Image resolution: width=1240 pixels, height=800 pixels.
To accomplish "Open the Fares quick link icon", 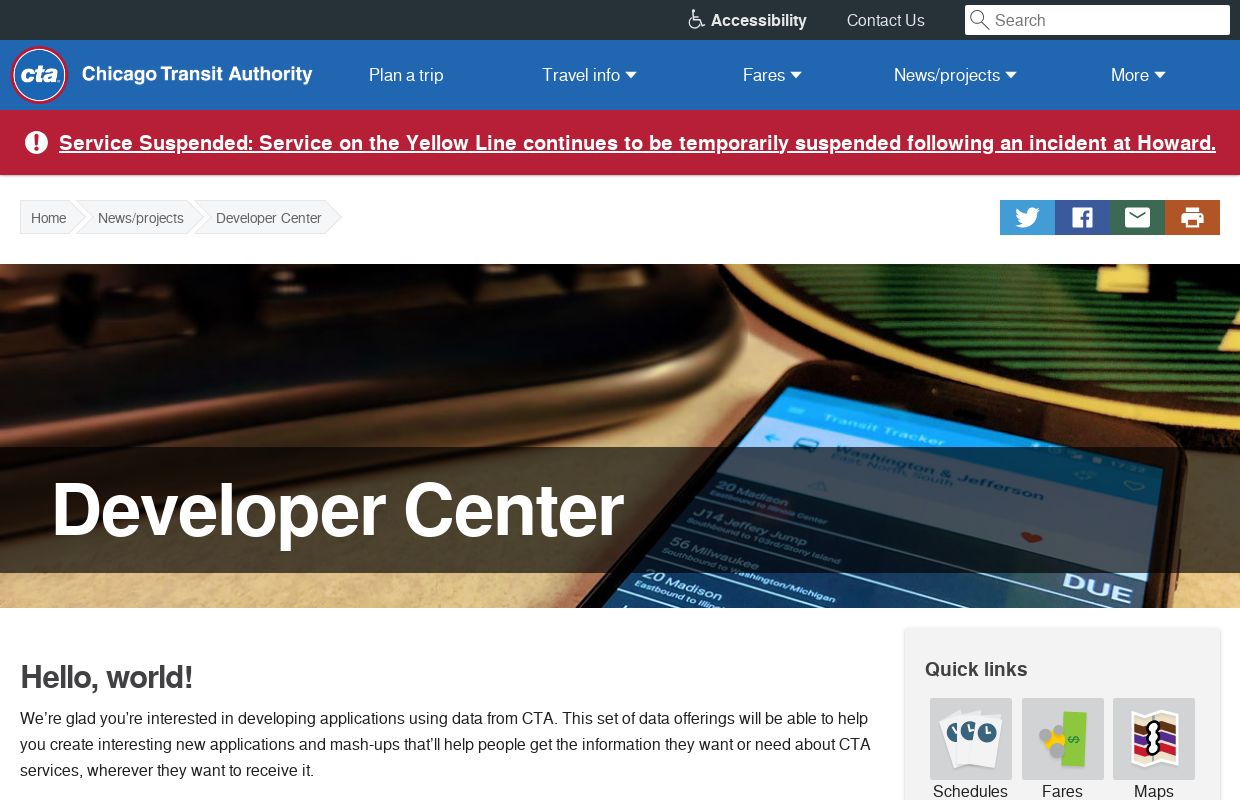I will (x=1062, y=739).
